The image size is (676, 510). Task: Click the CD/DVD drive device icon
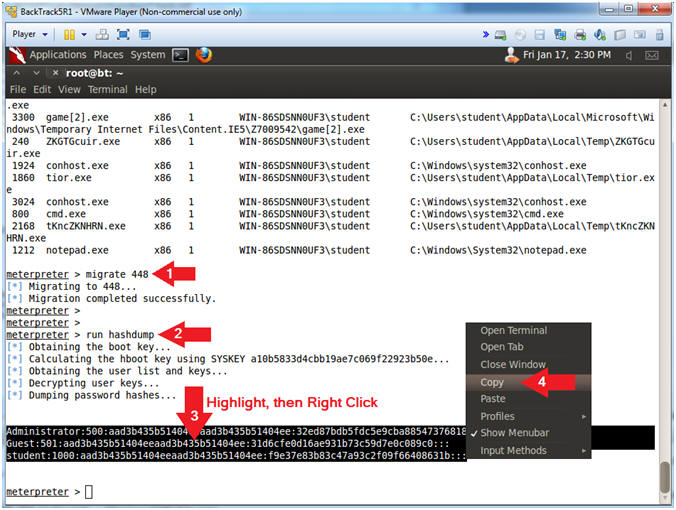click(x=520, y=35)
